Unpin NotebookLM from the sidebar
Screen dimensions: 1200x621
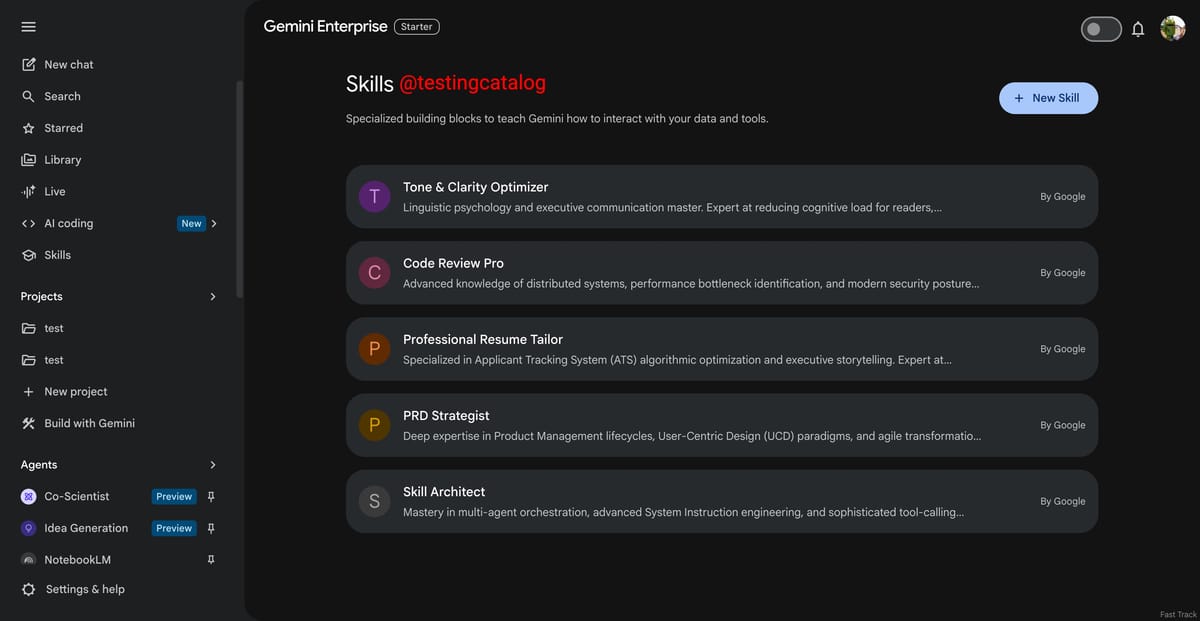tap(210, 559)
